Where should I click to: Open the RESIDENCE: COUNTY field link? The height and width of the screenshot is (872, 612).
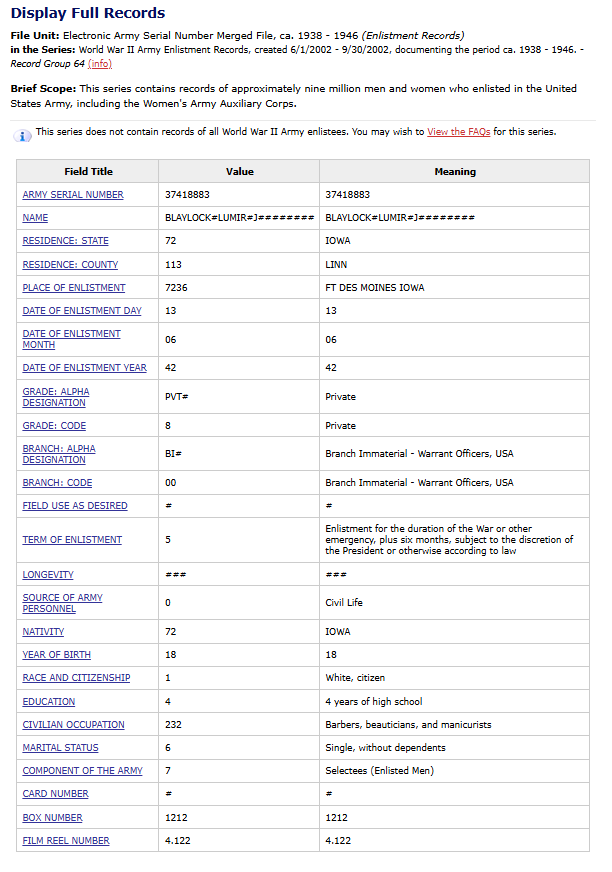[x=70, y=265]
